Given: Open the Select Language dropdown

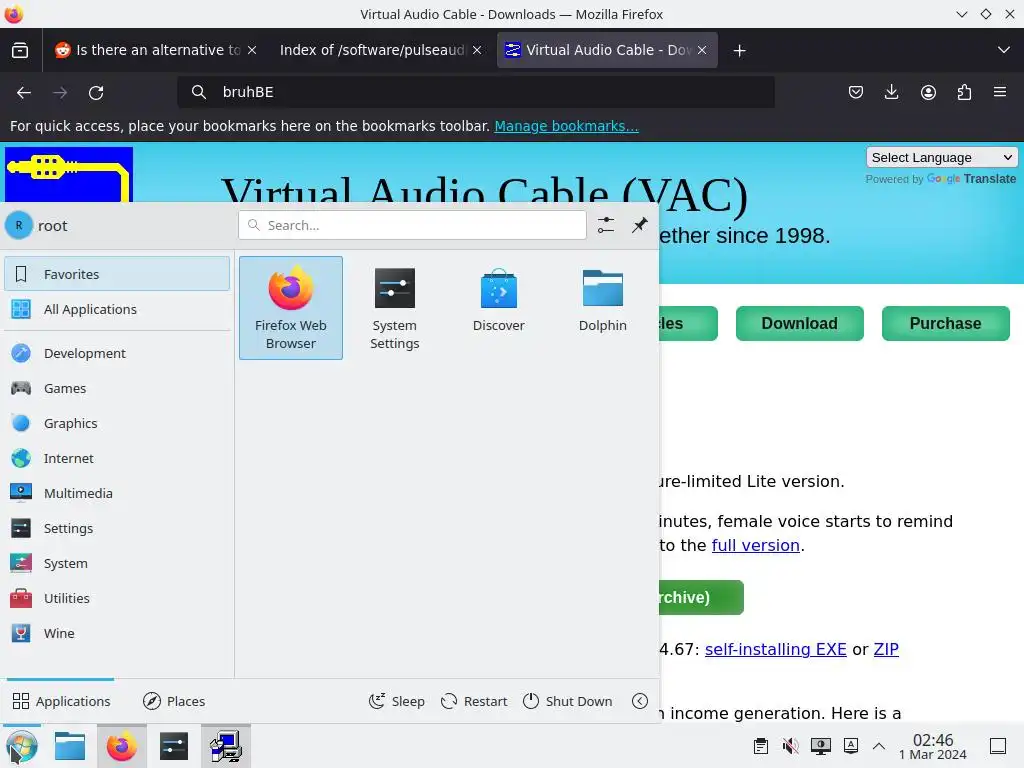Looking at the screenshot, I should coord(942,157).
